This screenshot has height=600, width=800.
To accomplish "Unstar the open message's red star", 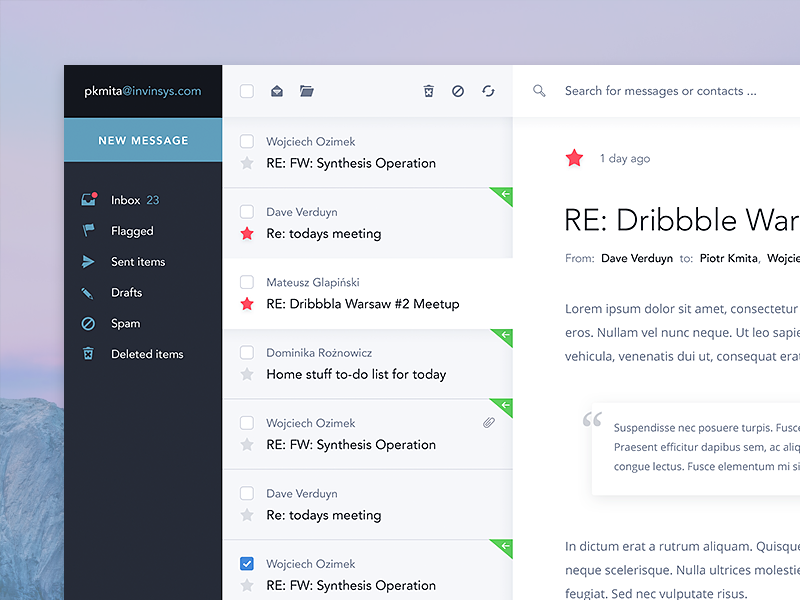I will point(574,158).
